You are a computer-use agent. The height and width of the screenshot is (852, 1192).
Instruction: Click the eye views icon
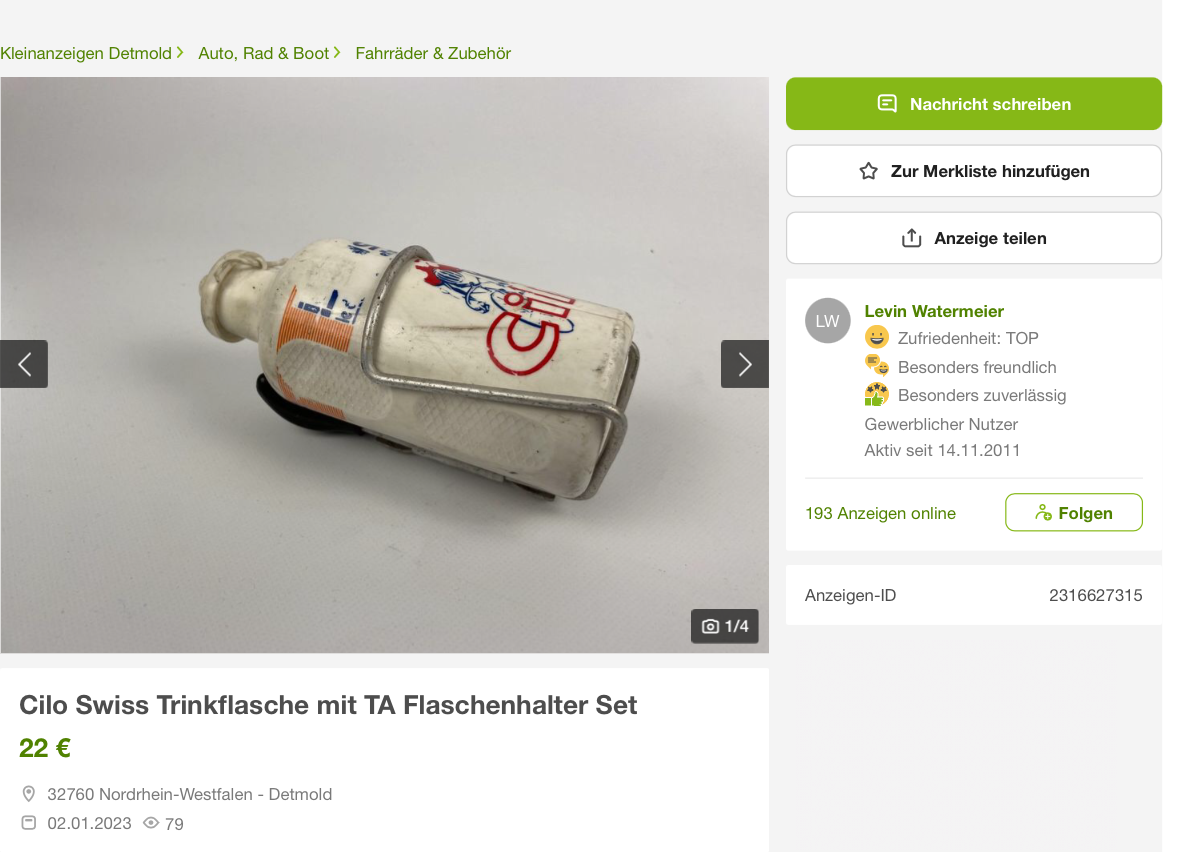point(151,823)
